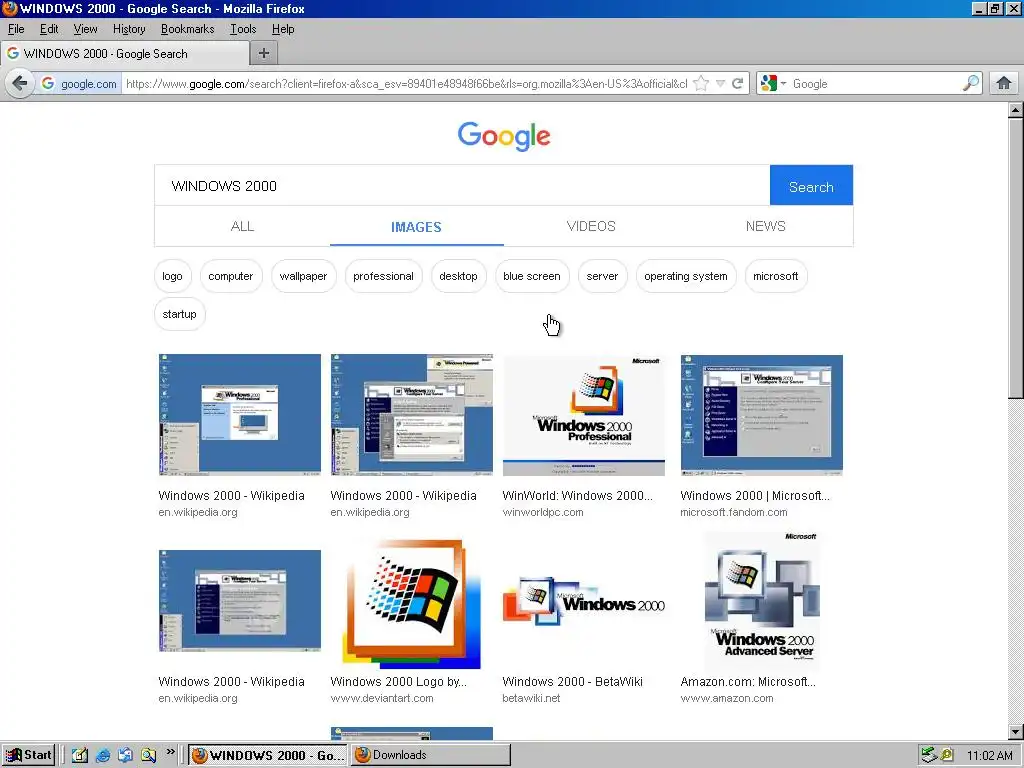Click the Windows 2000 Logo by... link

[x=398, y=682]
